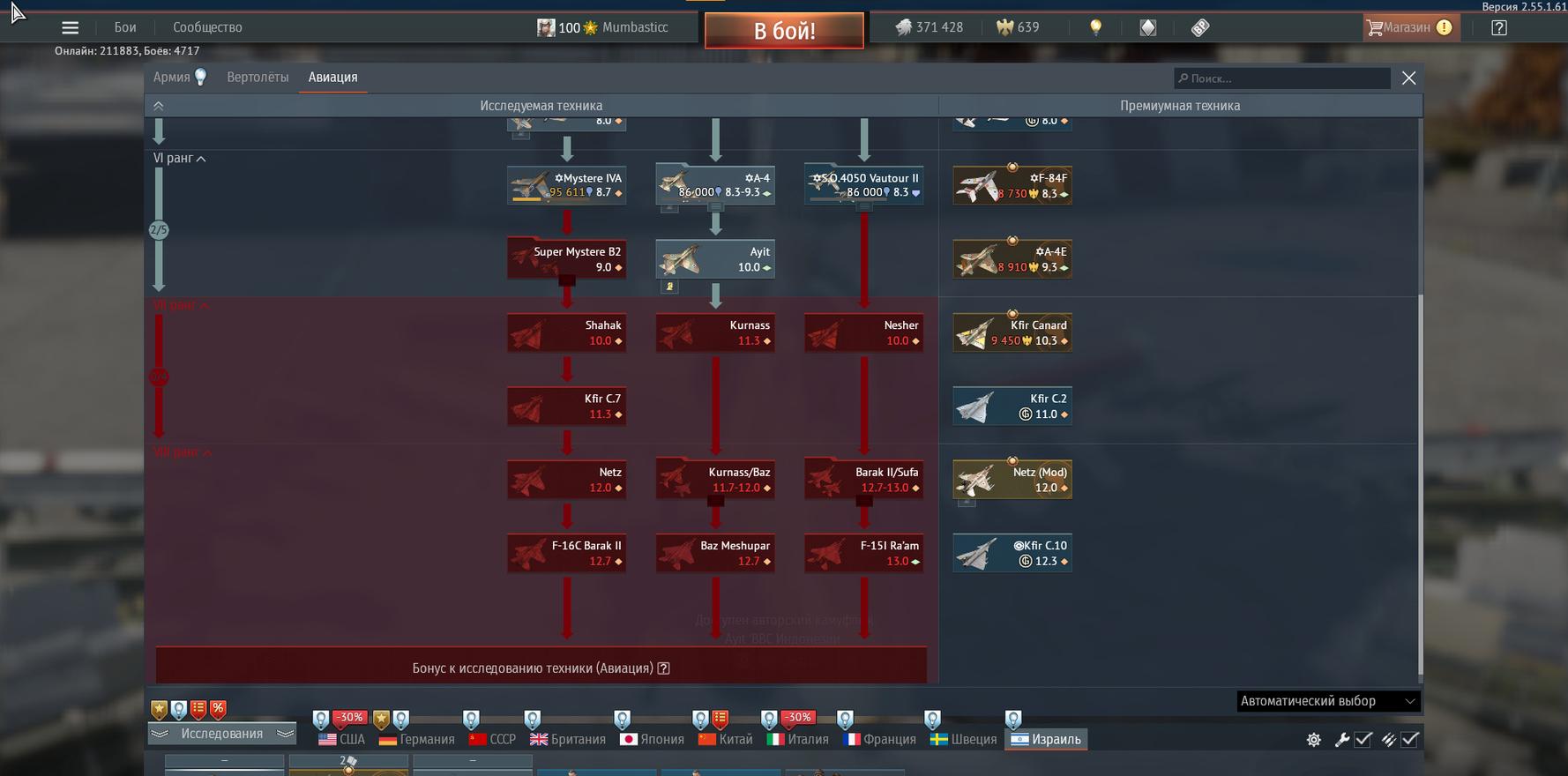Toggle the auto-repair wrench checkbox
Viewport: 1568px width, 776px height.
[x=1363, y=740]
